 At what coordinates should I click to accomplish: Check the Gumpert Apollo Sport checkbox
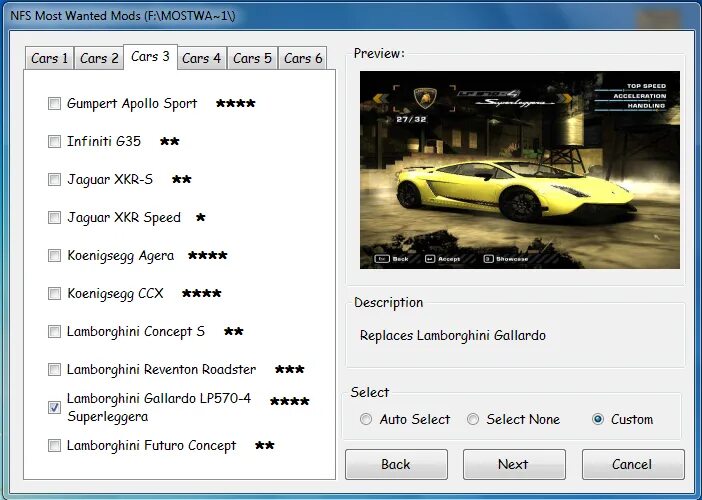(54, 103)
